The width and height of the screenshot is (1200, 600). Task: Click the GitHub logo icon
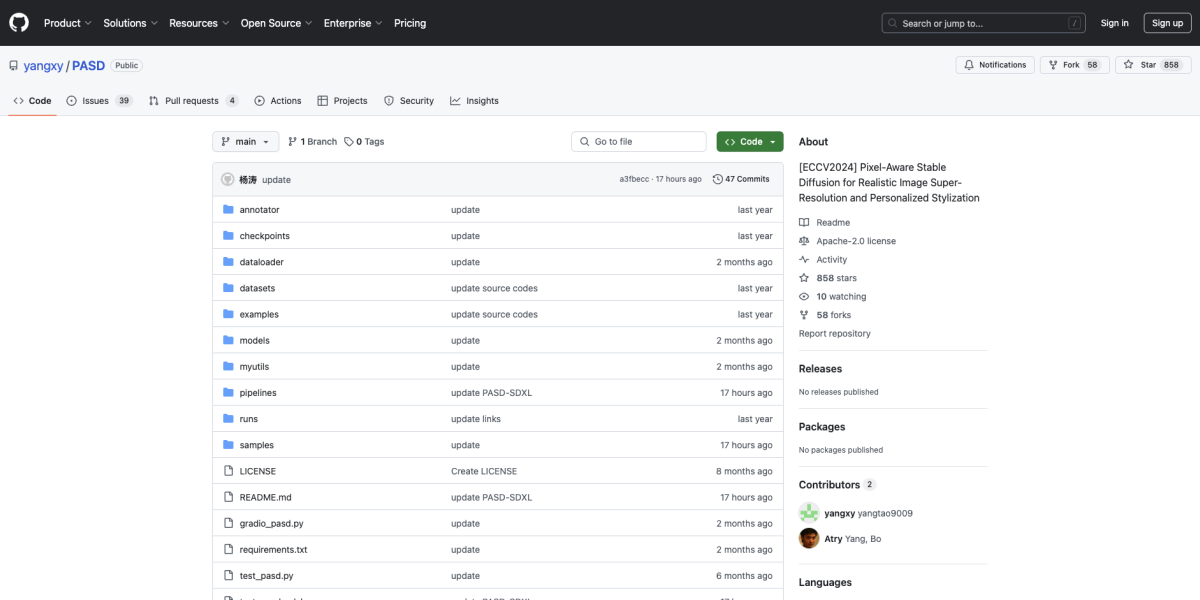19,23
